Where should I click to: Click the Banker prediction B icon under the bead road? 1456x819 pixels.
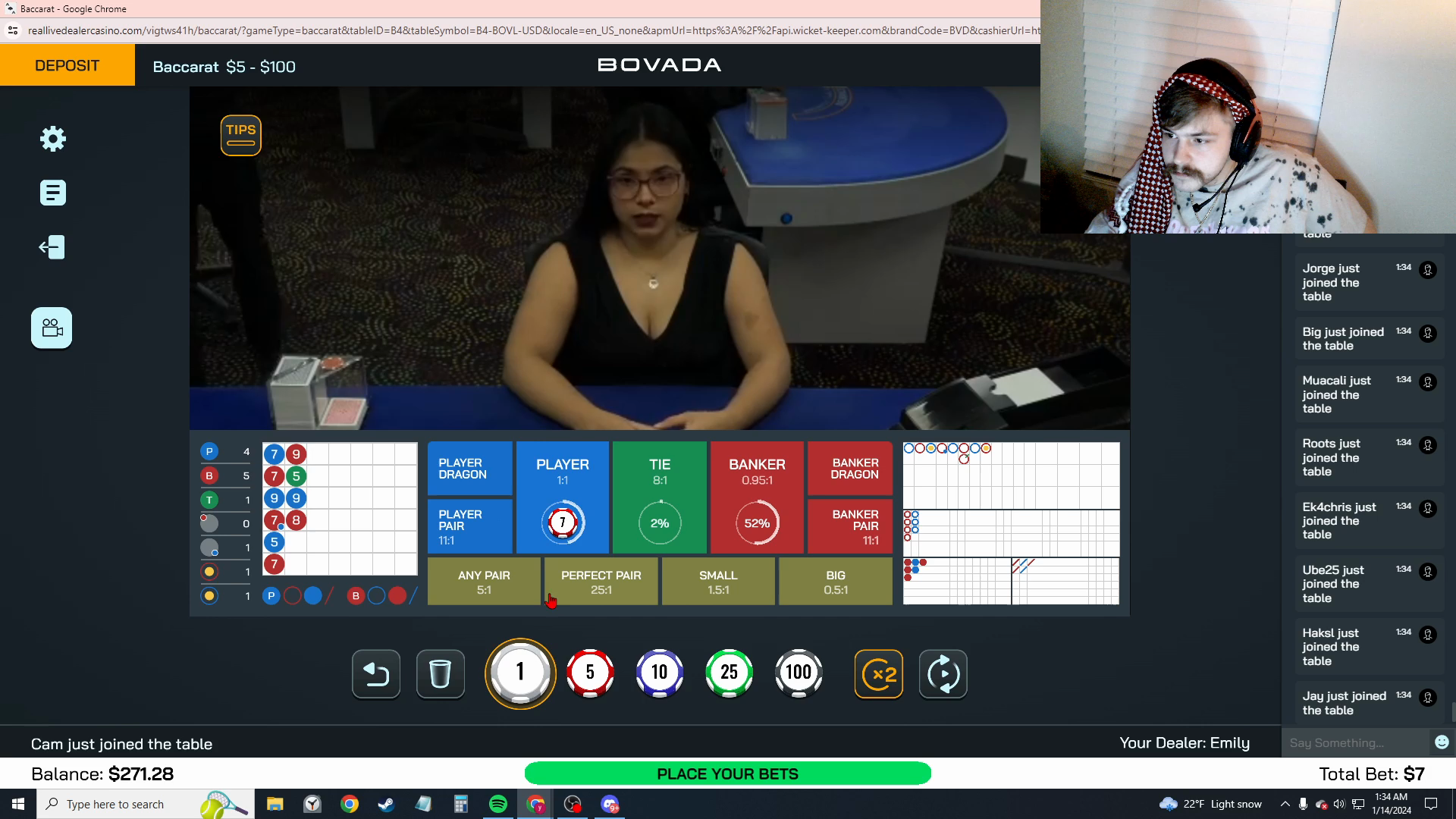tap(356, 596)
